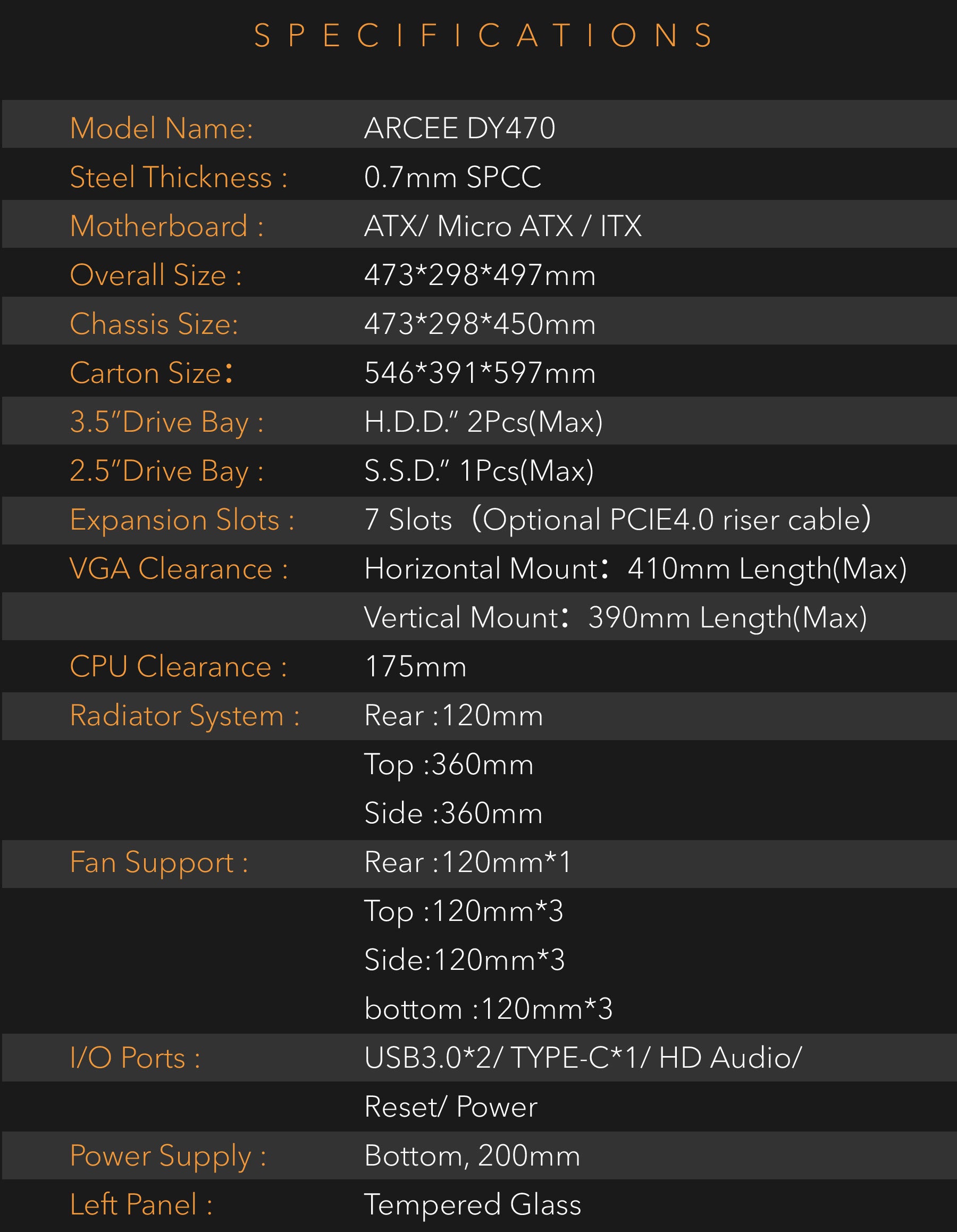This screenshot has width=957, height=1232.
Task: Select the "Power Supply :" label
Action: point(168,1157)
